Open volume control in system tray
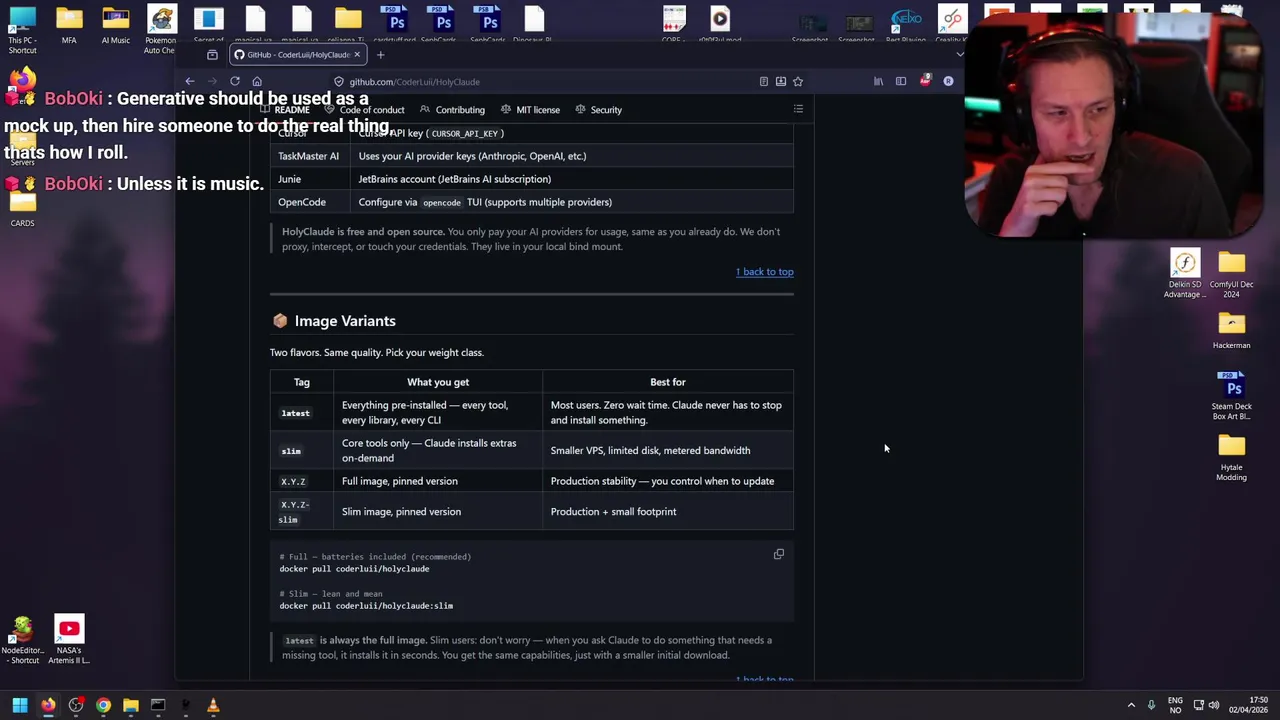Screen dimensions: 1280x720 [x=1214, y=706]
